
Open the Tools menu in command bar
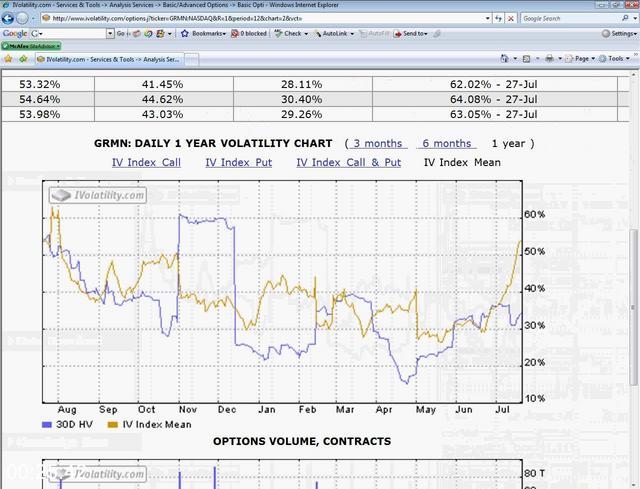614,59
